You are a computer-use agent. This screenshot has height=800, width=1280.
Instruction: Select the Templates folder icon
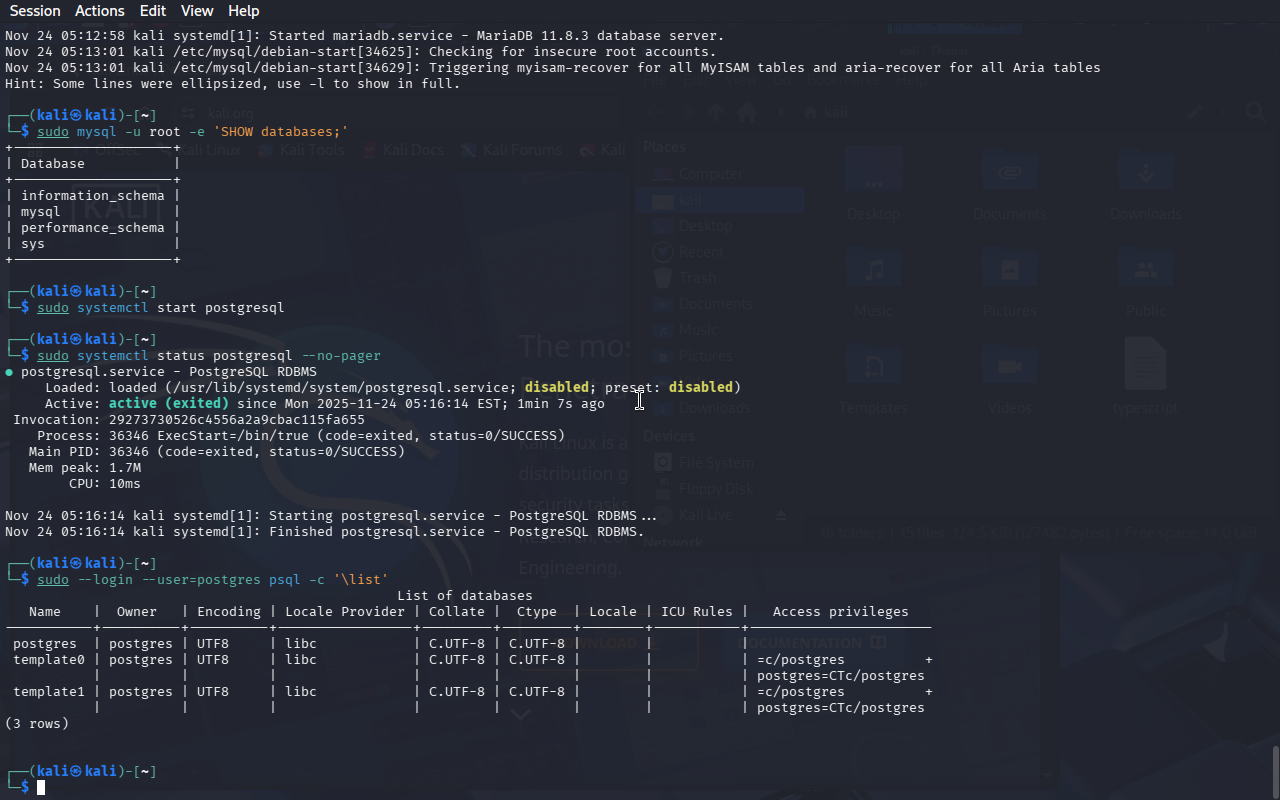coord(873,368)
